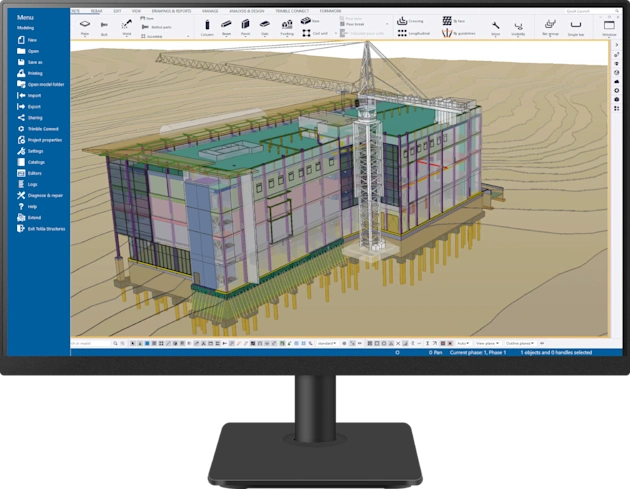The height and width of the screenshot is (489, 630).
Task: Click Trimble Connect in the Menu panel
Action: coord(38,129)
